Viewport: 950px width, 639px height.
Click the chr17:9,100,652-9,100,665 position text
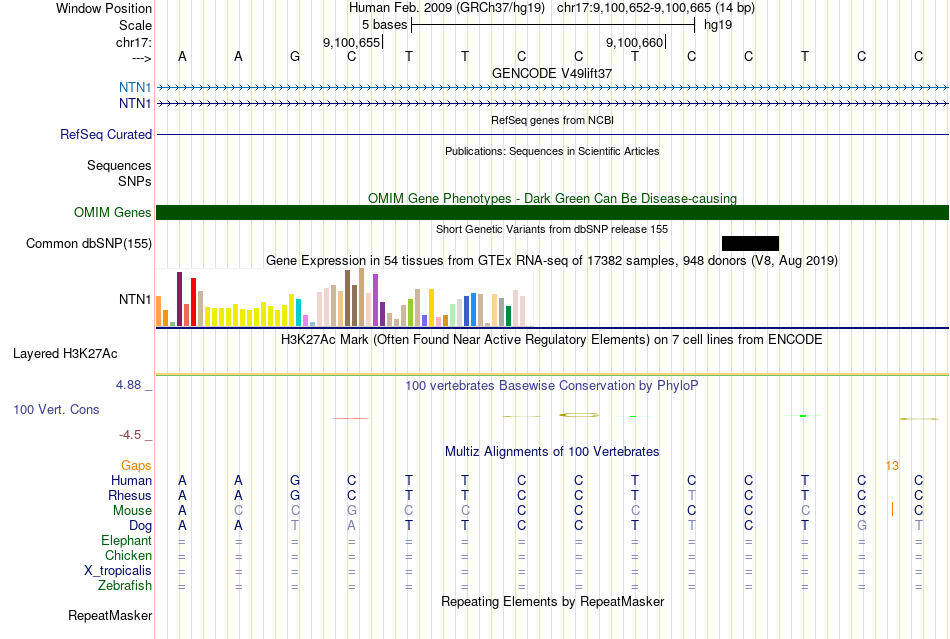tap(656, 8)
